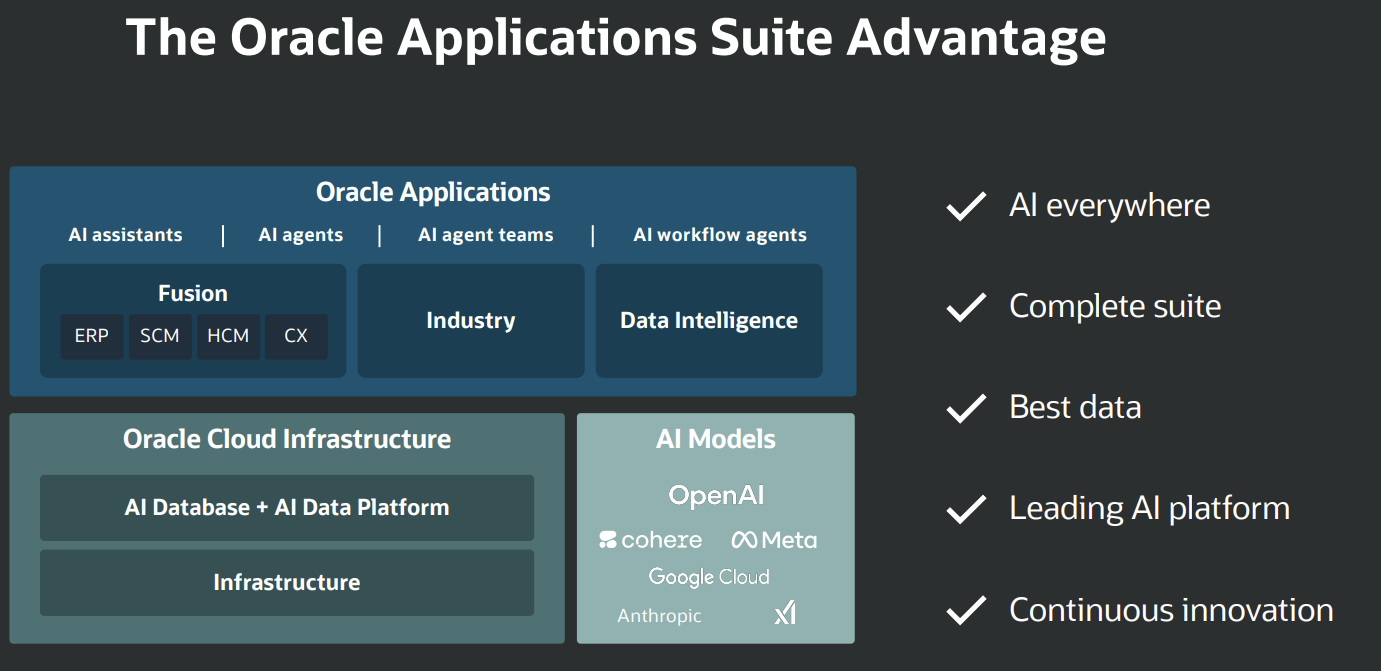
Task: Select the AI assistants label
Action: (126, 235)
